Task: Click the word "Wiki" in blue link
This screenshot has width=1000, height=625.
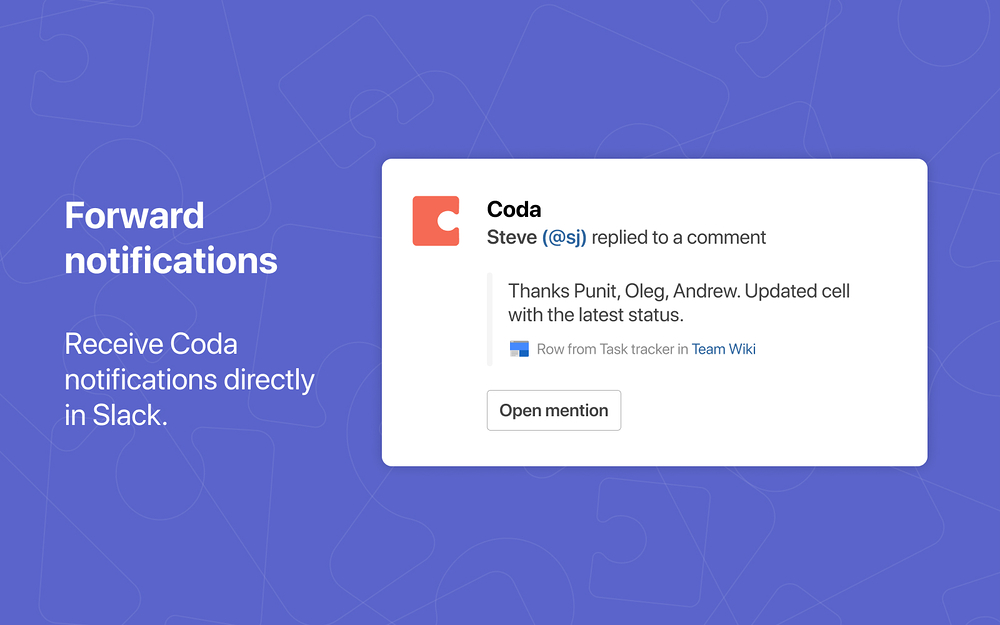Action: pos(742,349)
